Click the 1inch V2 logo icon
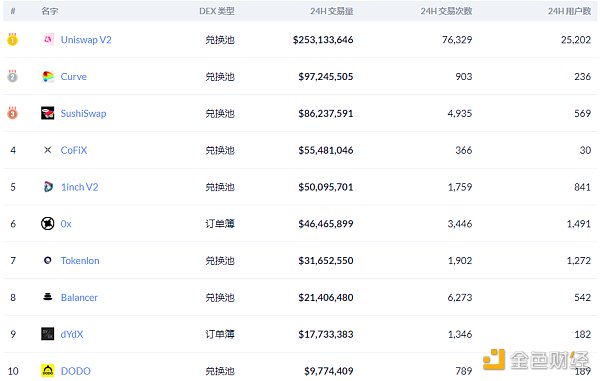The image size is (600, 381). pyautogui.click(x=48, y=187)
